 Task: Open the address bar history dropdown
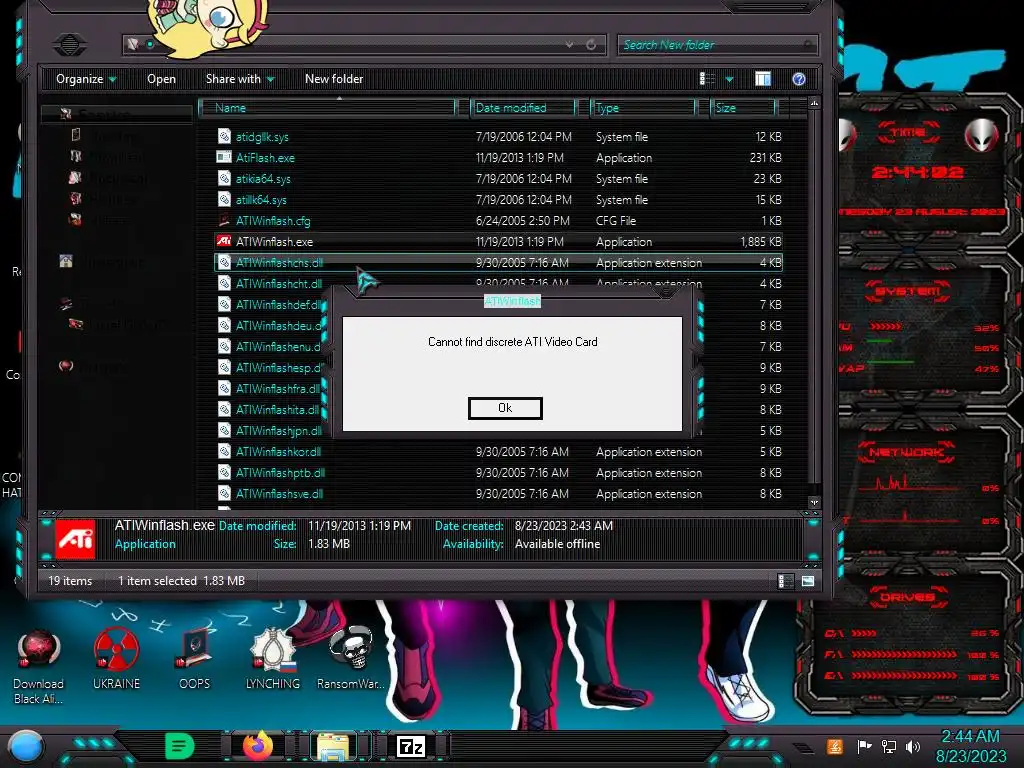point(569,44)
